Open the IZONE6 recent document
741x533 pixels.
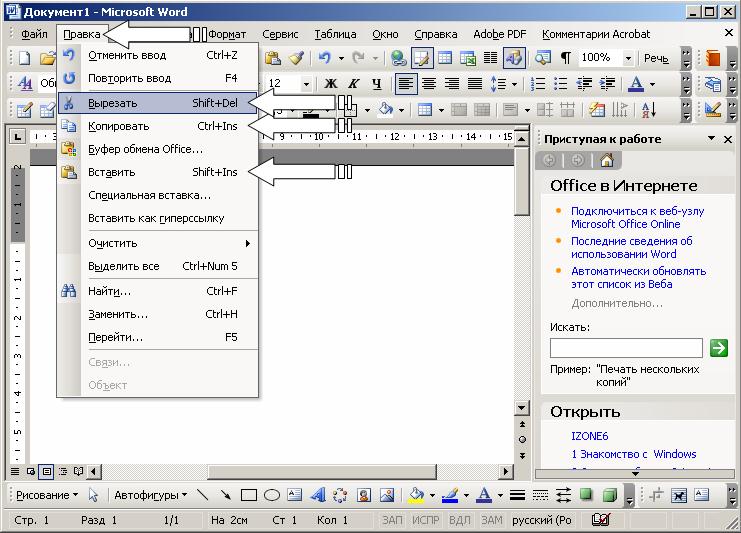point(589,436)
